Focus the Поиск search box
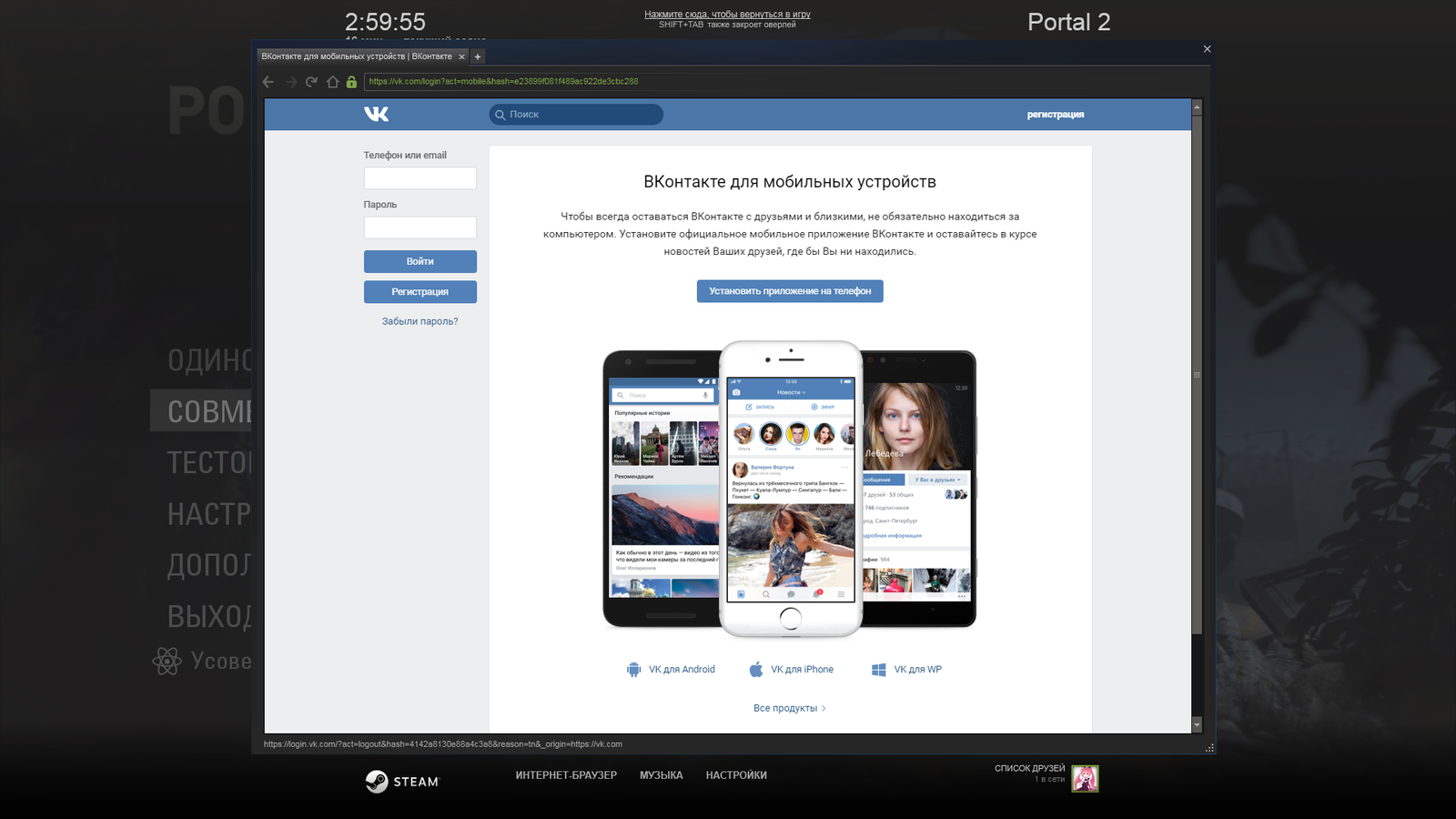This screenshot has width=1456, height=819. coord(576,115)
